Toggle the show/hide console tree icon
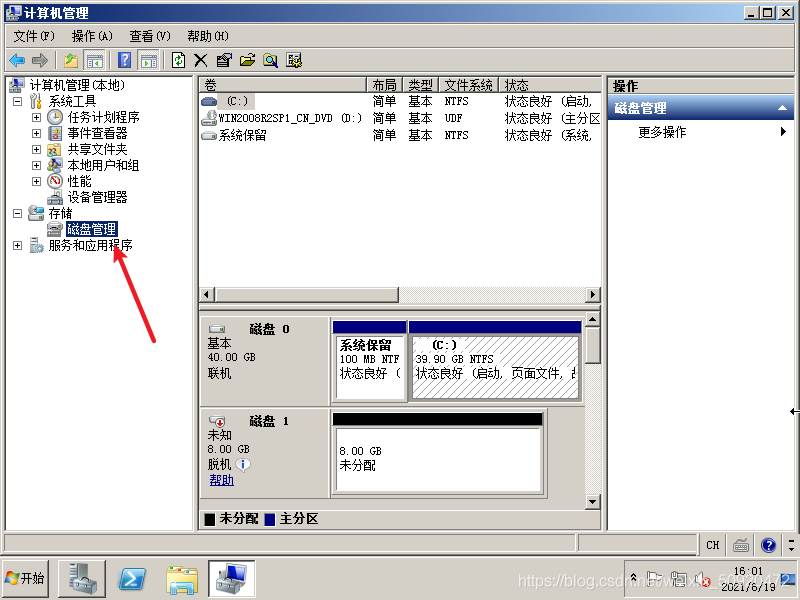The height and width of the screenshot is (600, 800). tap(94, 61)
